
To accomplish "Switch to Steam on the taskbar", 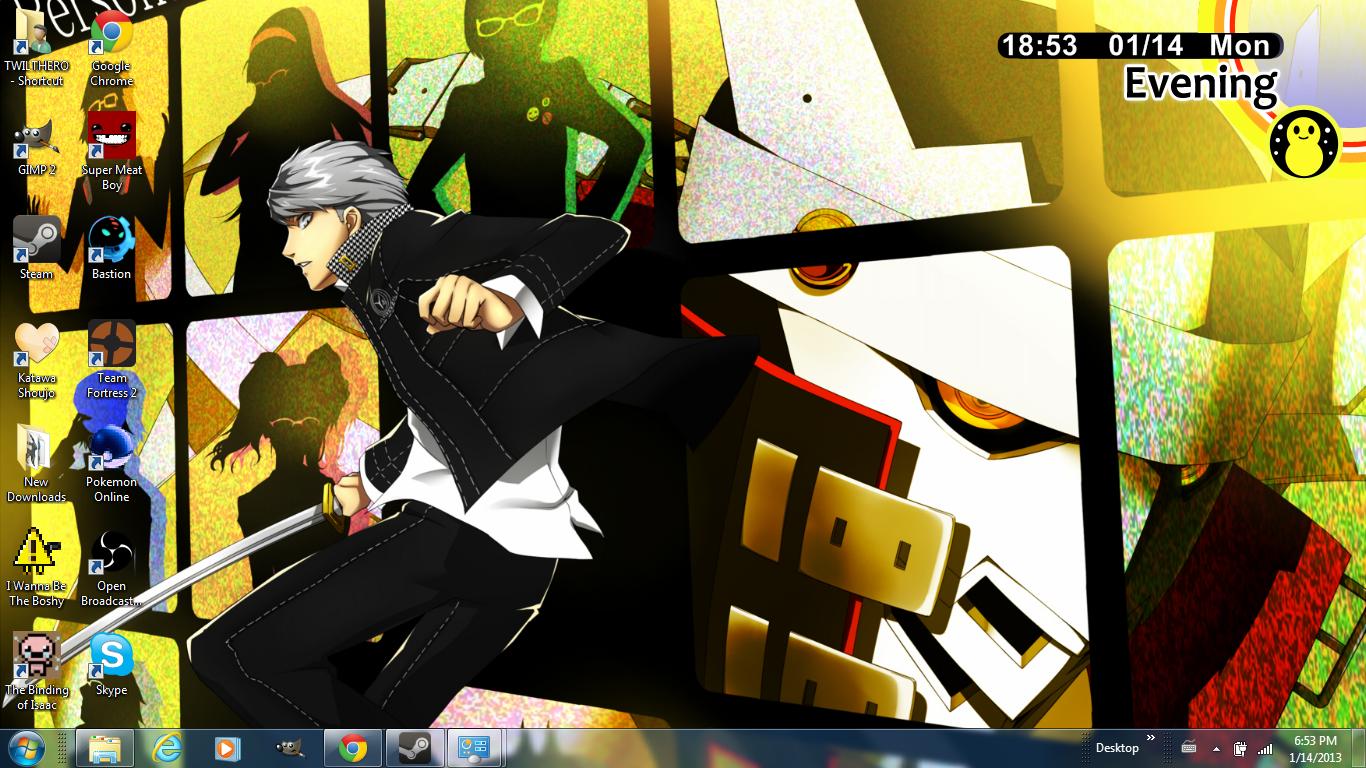I will [414, 748].
